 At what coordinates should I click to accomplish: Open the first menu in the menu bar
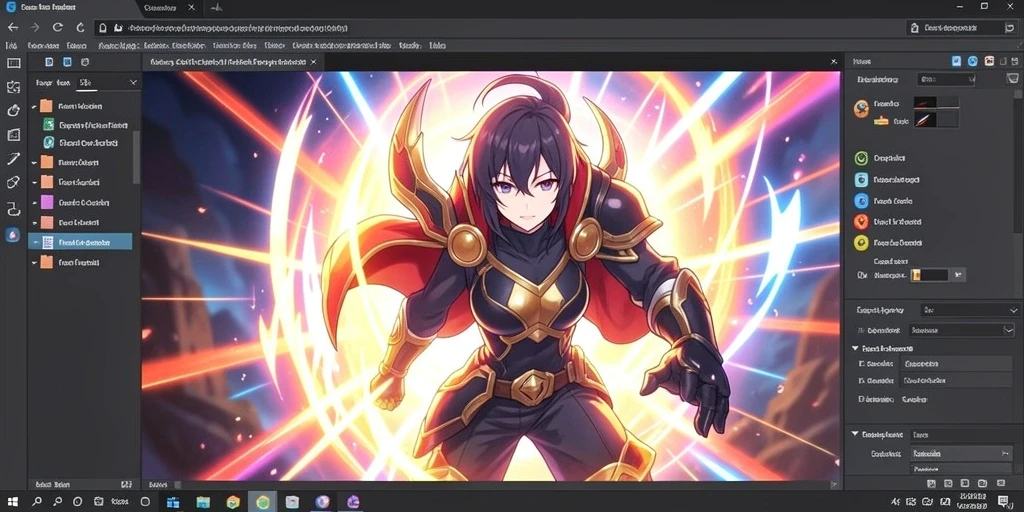tap(10, 46)
